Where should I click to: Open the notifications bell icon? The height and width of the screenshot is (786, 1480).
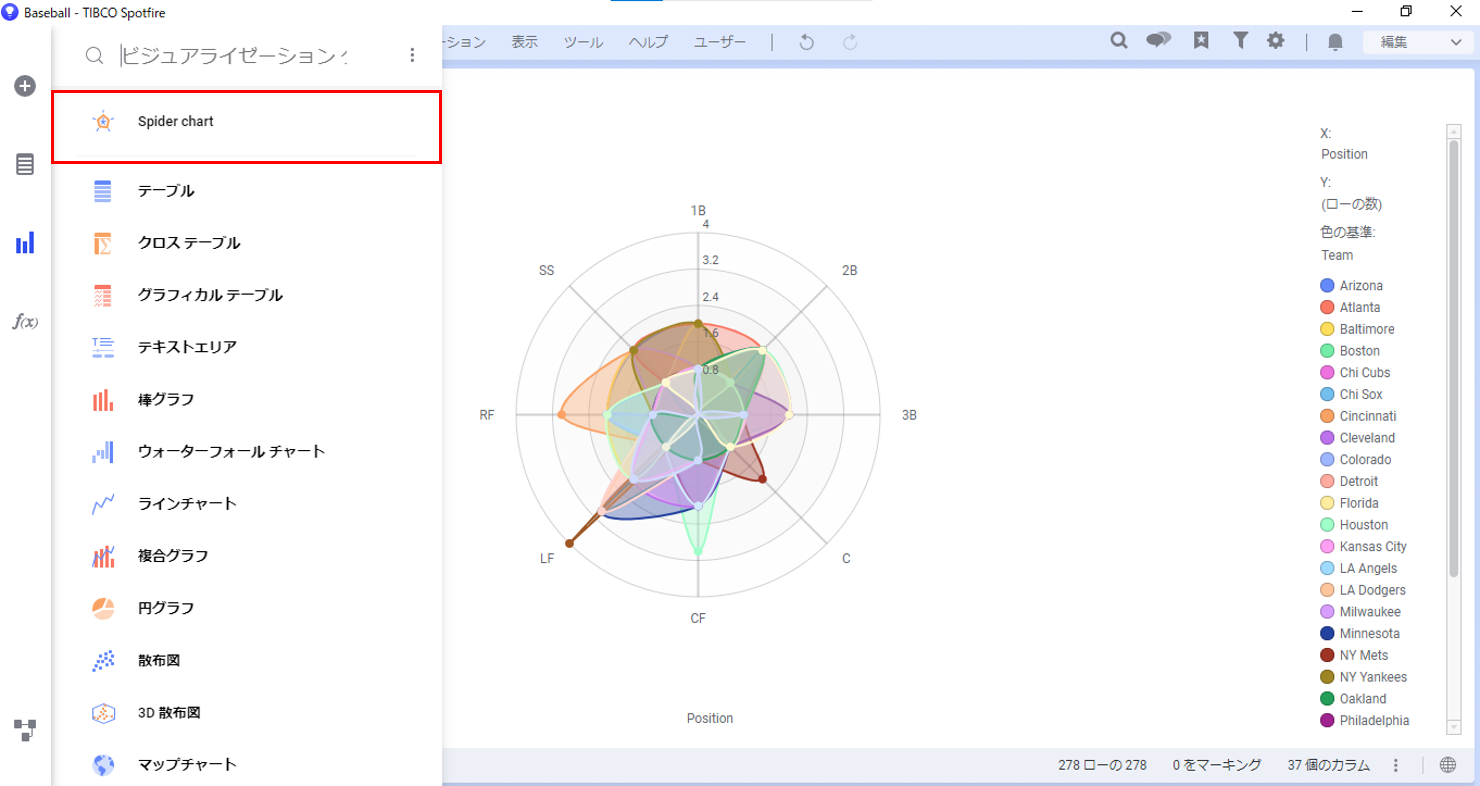[x=1335, y=42]
